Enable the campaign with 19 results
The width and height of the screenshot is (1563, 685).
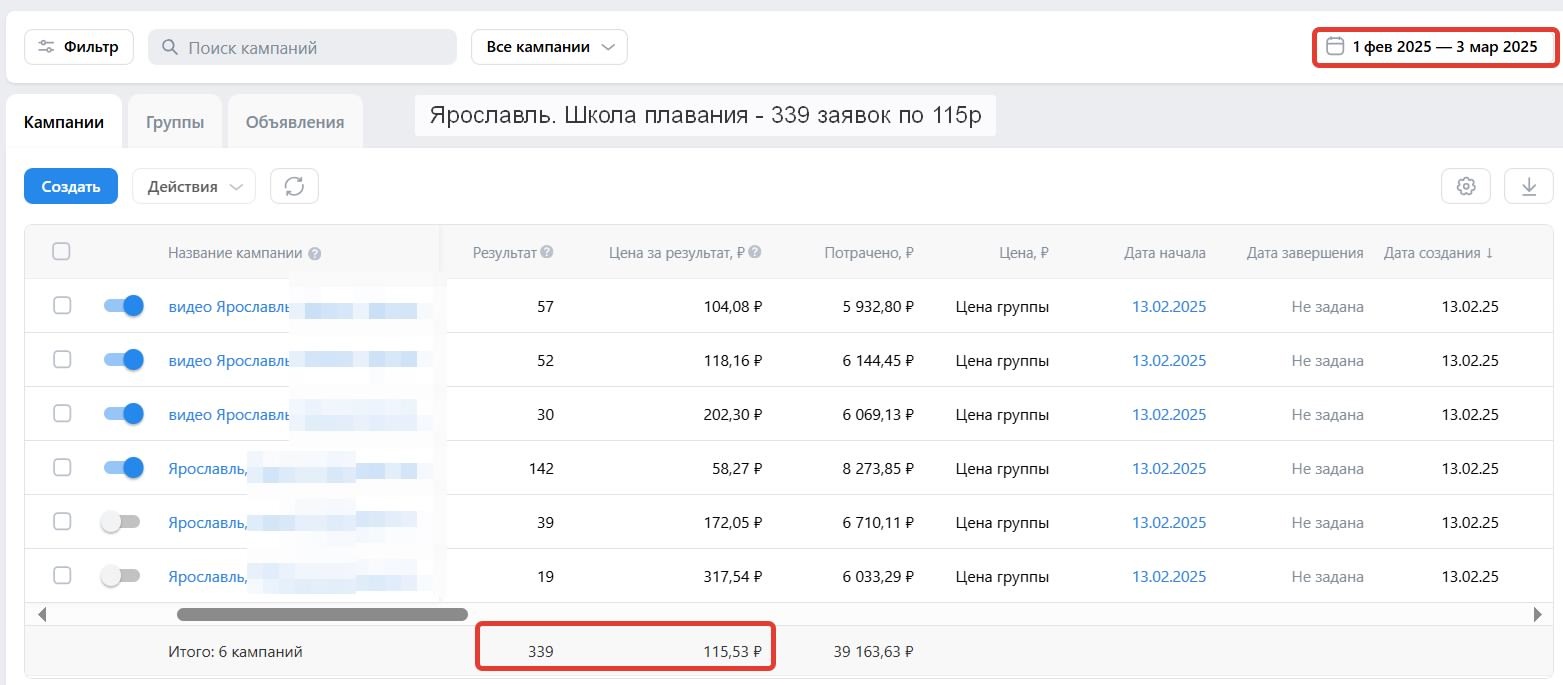(121, 576)
